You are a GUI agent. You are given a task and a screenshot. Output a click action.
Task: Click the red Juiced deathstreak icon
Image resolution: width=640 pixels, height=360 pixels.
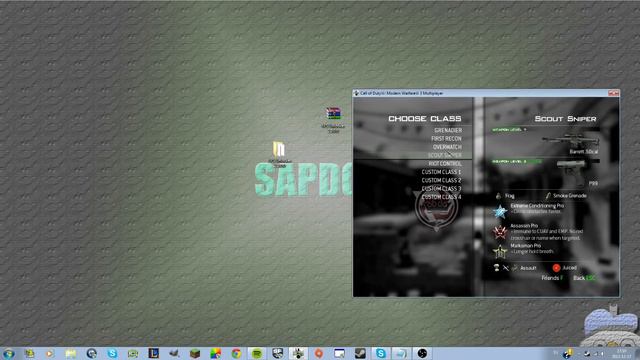[556, 268]
